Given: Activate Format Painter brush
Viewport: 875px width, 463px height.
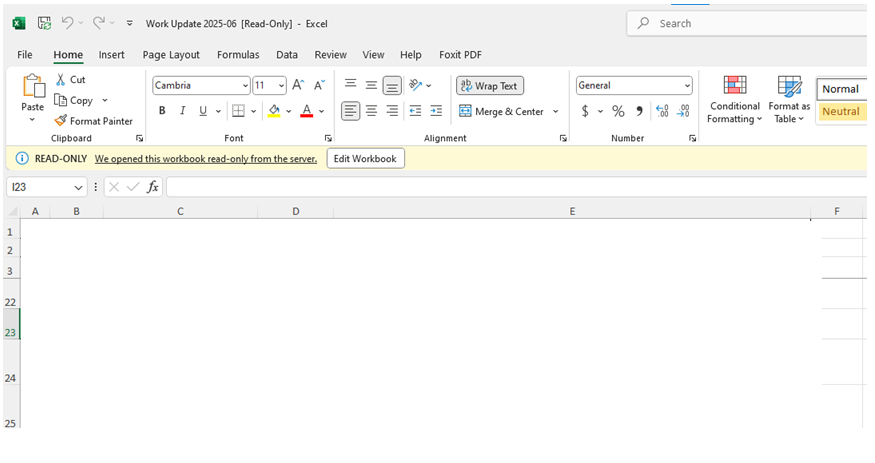Looking at the screenshot, I should [94, 121].
